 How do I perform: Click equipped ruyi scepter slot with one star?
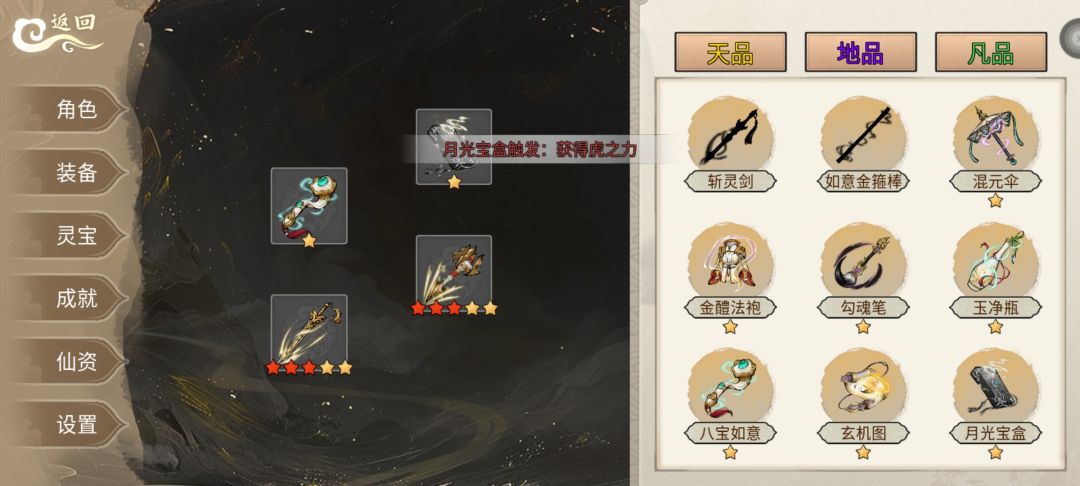coord(309,206)
